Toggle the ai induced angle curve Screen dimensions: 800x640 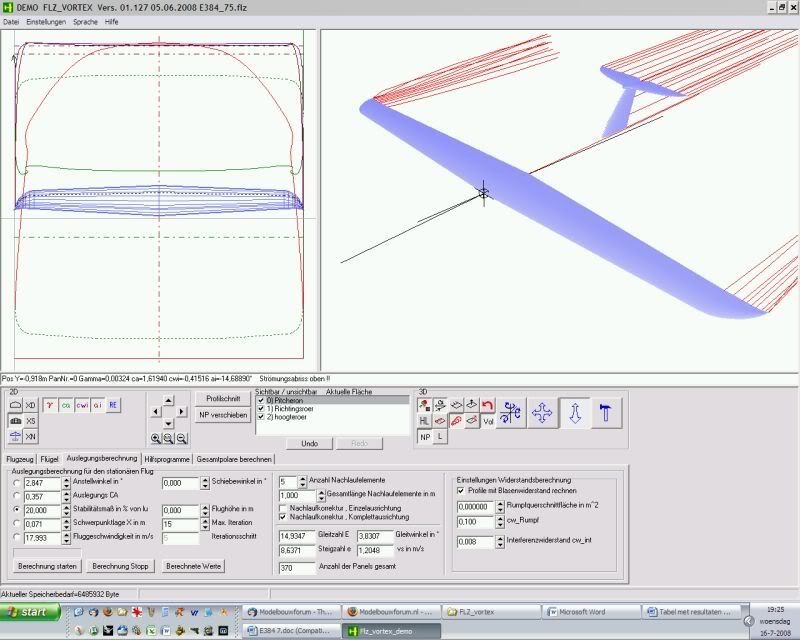click(x=97, y=405)
